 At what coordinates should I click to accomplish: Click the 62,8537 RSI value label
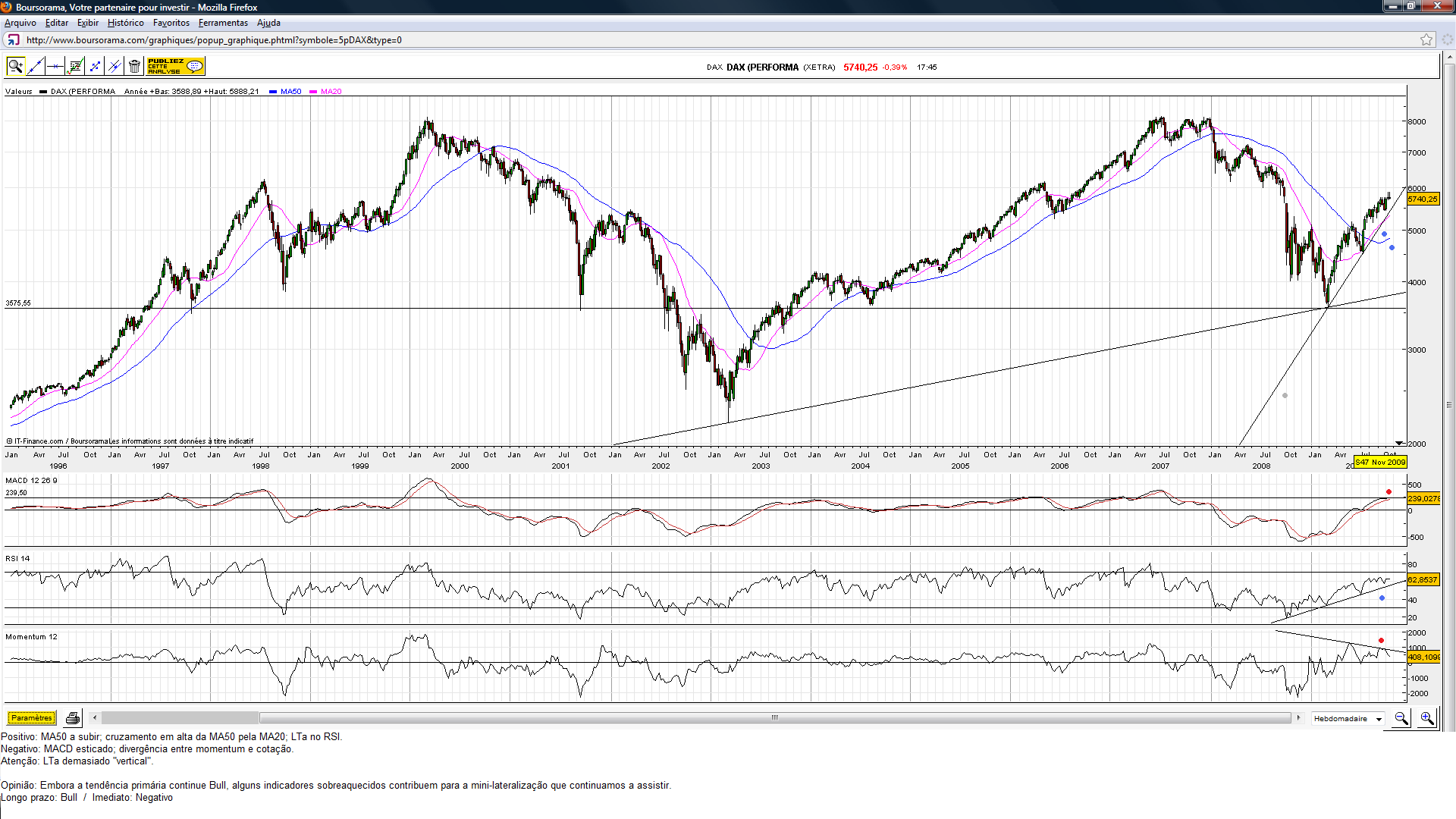click(1423, 580)
